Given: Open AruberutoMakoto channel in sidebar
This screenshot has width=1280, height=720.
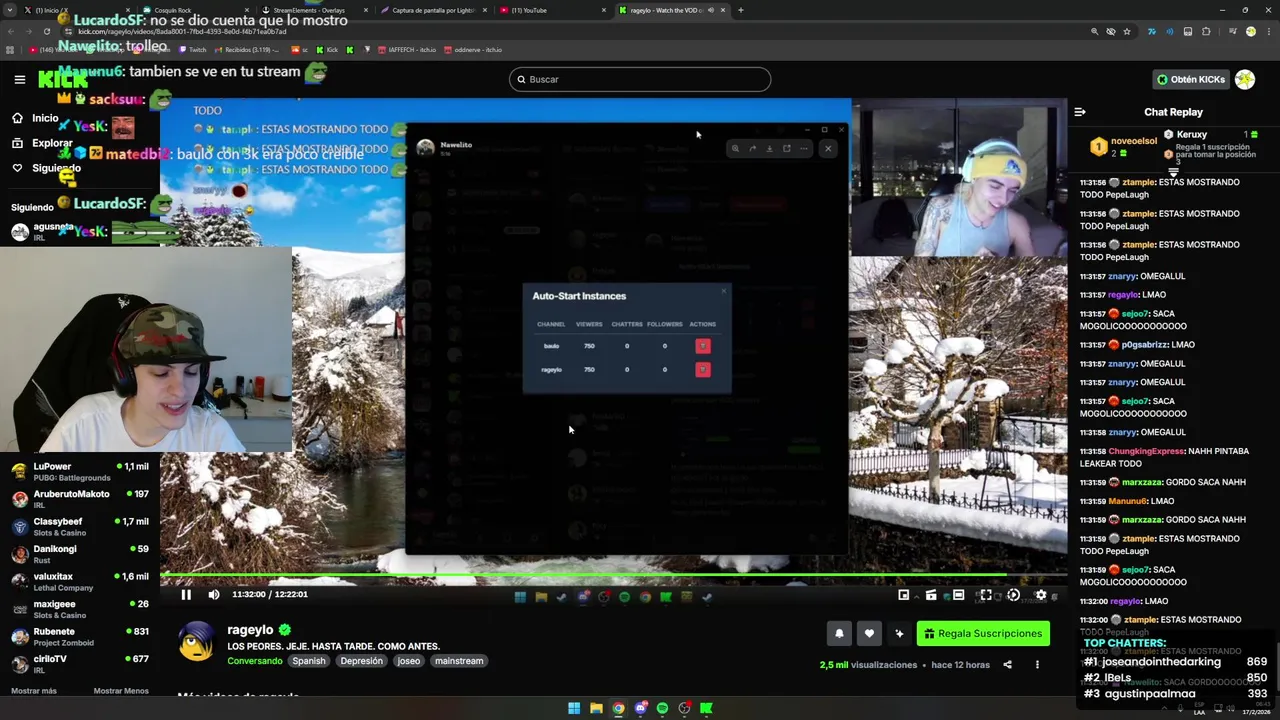Looking at the screenshot, I should pos(80,499).
